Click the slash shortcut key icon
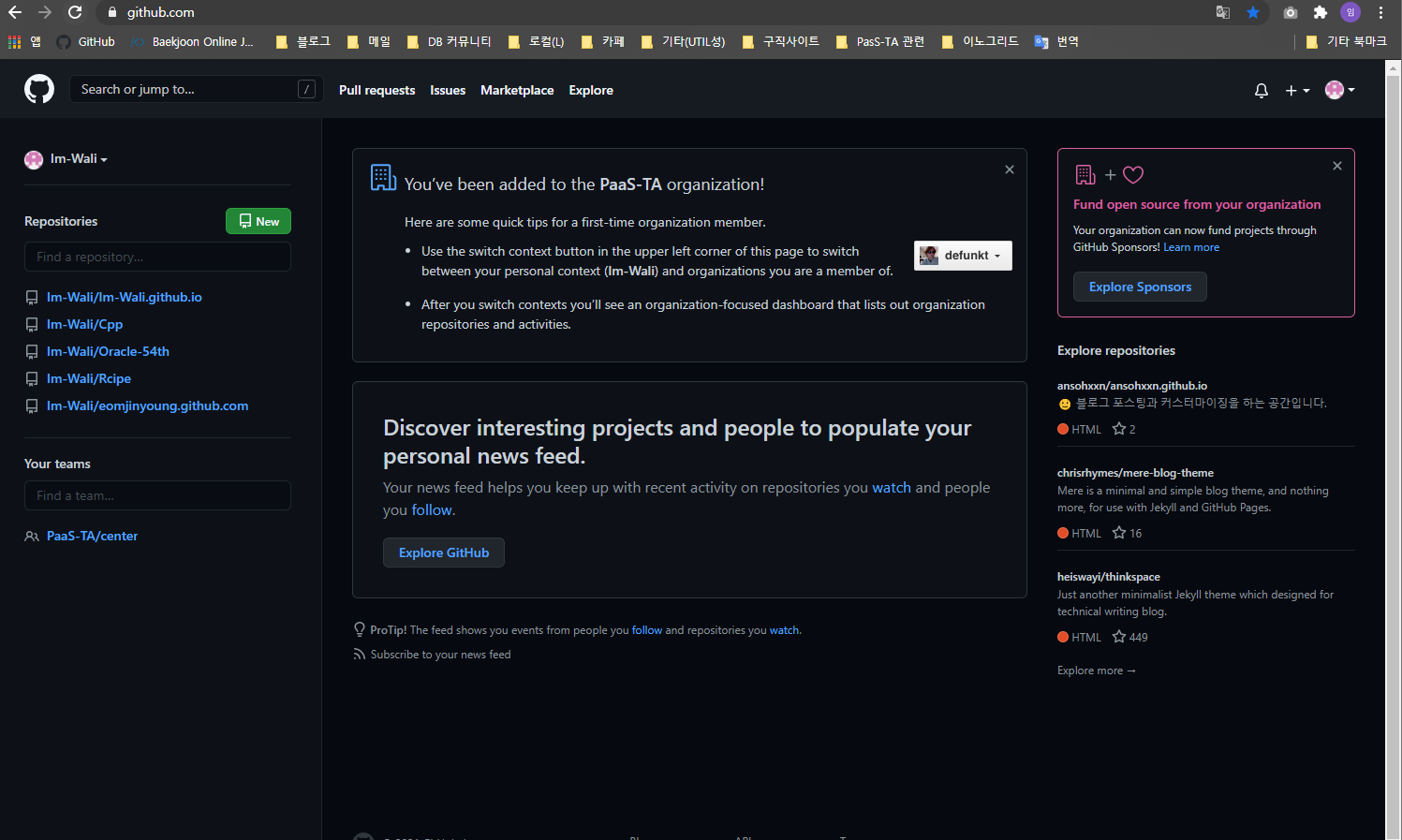Viewport: 1402px width, 840px height. point(306,89)
